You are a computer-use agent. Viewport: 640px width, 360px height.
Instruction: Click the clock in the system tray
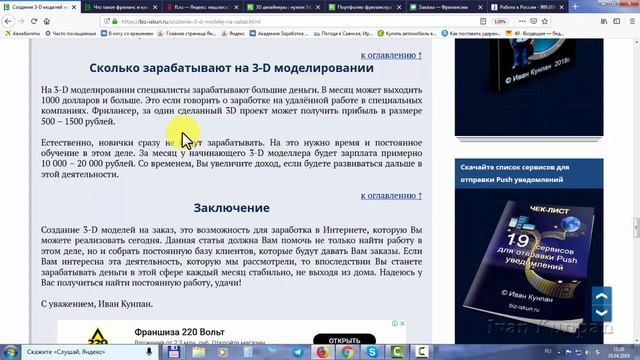619,352
